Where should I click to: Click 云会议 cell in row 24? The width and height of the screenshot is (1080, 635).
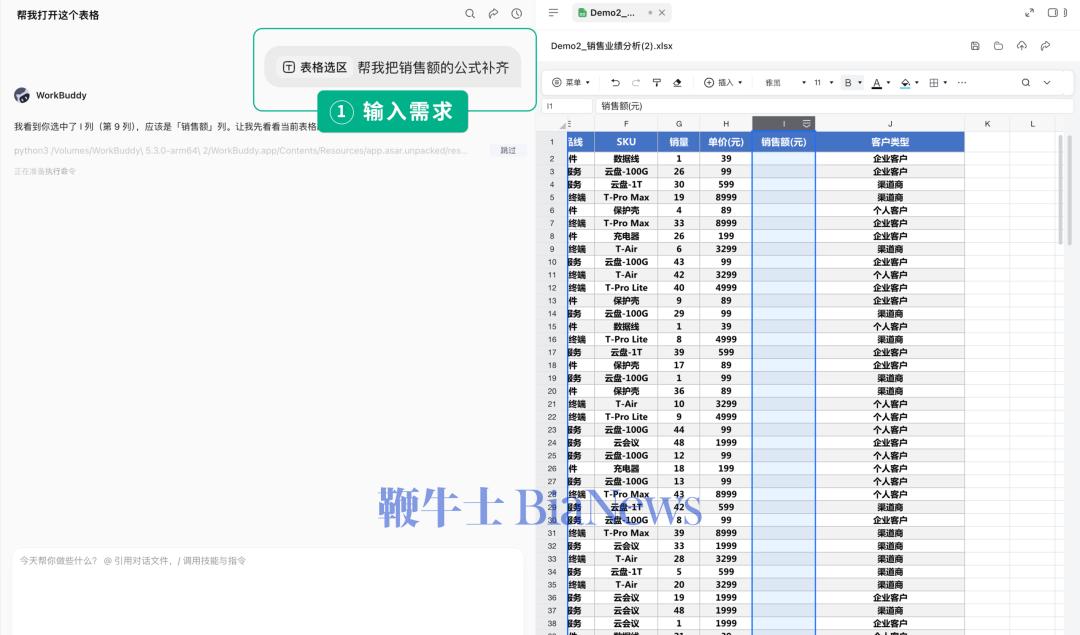(x=625, y=442)
